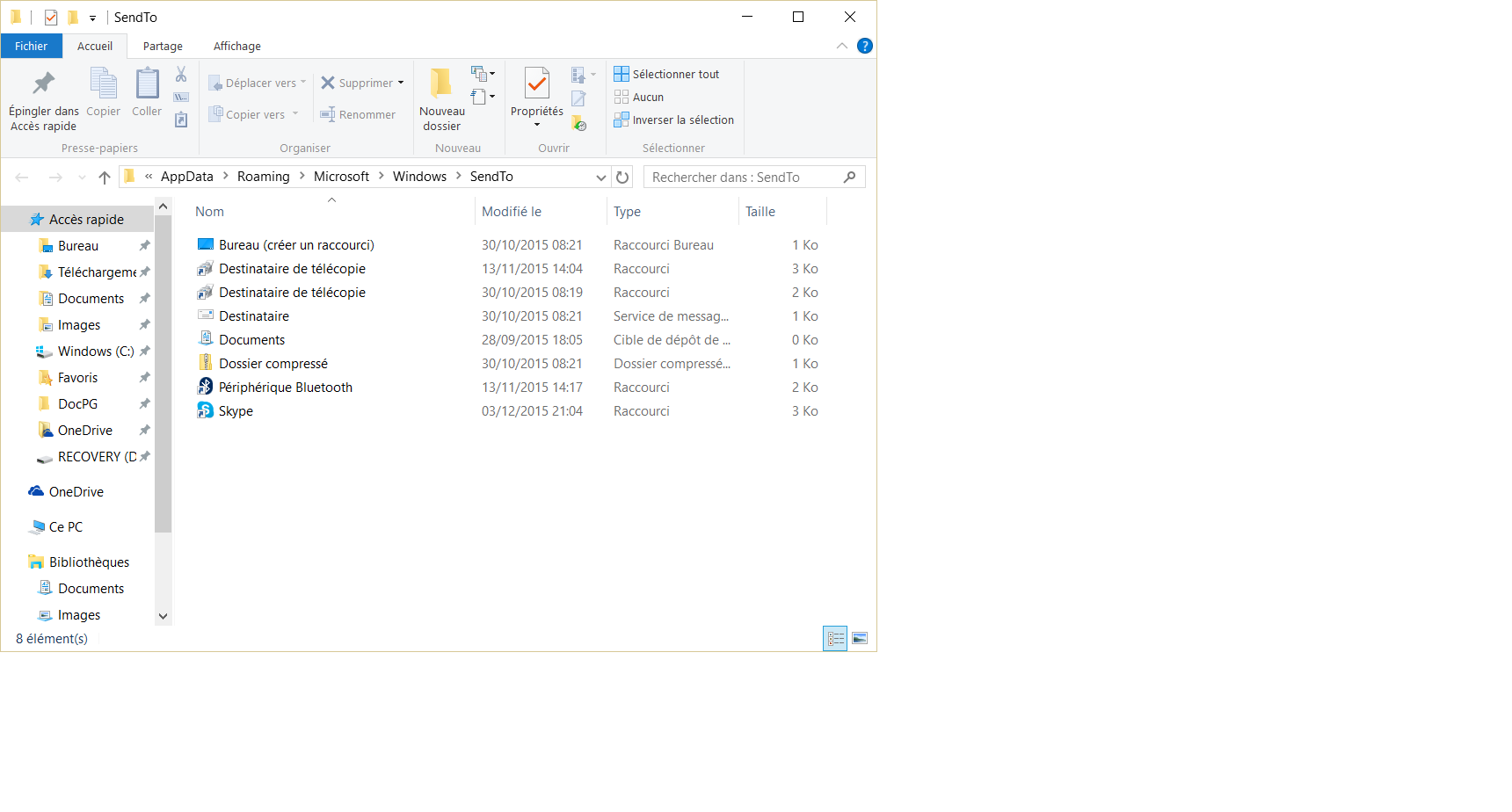Collapse the ribbon with chevron
The height and width of the screenshot is (812, 1512).
pyautogui.click(x=842, y=46)
